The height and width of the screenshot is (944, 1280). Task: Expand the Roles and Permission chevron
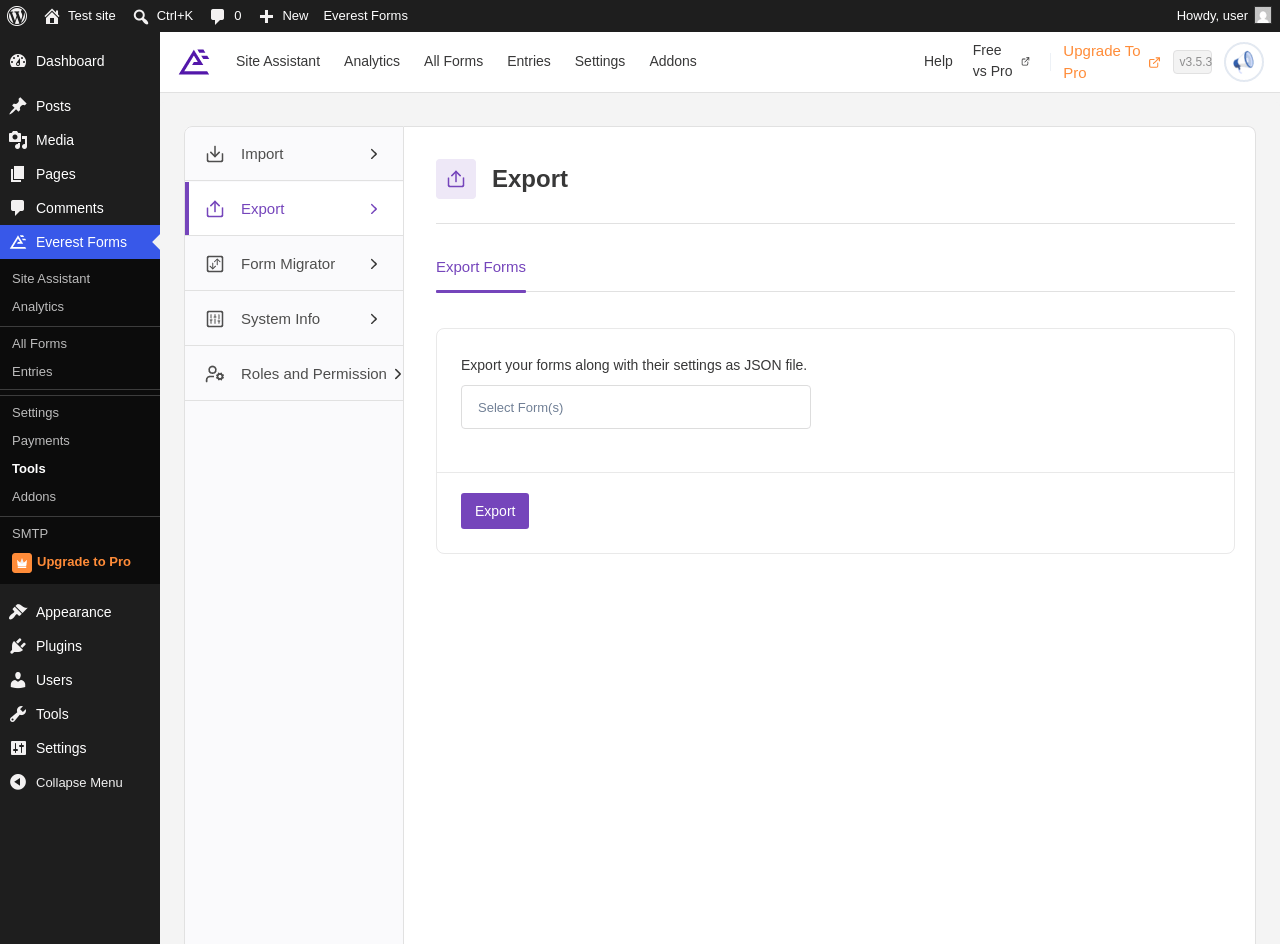point(398,374)
